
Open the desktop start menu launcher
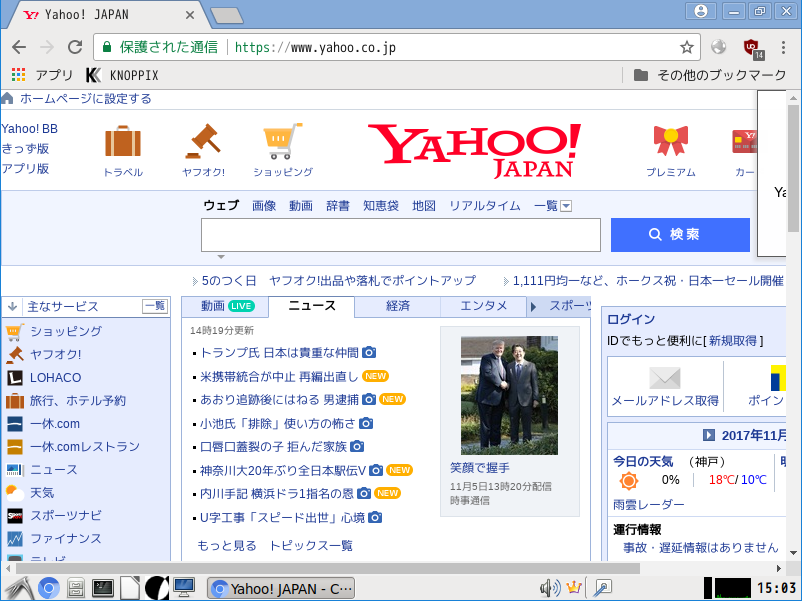coord(19,588)
